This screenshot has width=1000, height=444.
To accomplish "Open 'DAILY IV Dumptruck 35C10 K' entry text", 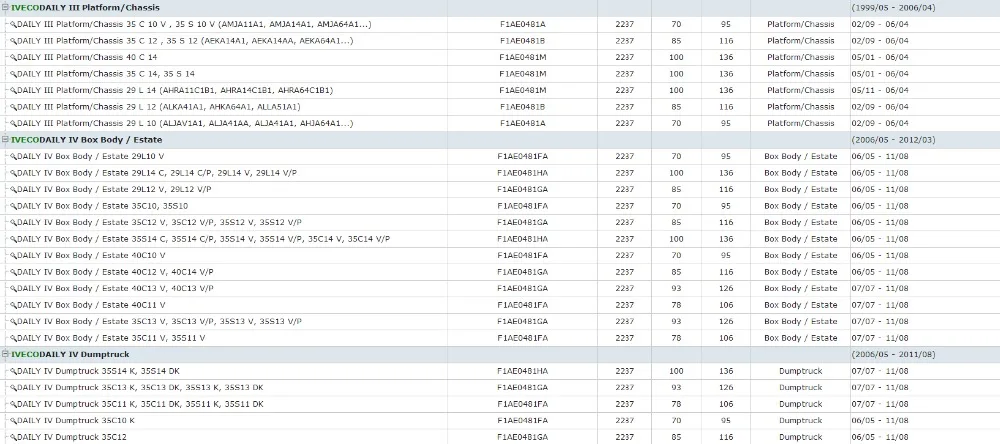I will click(x=76, y=421).
